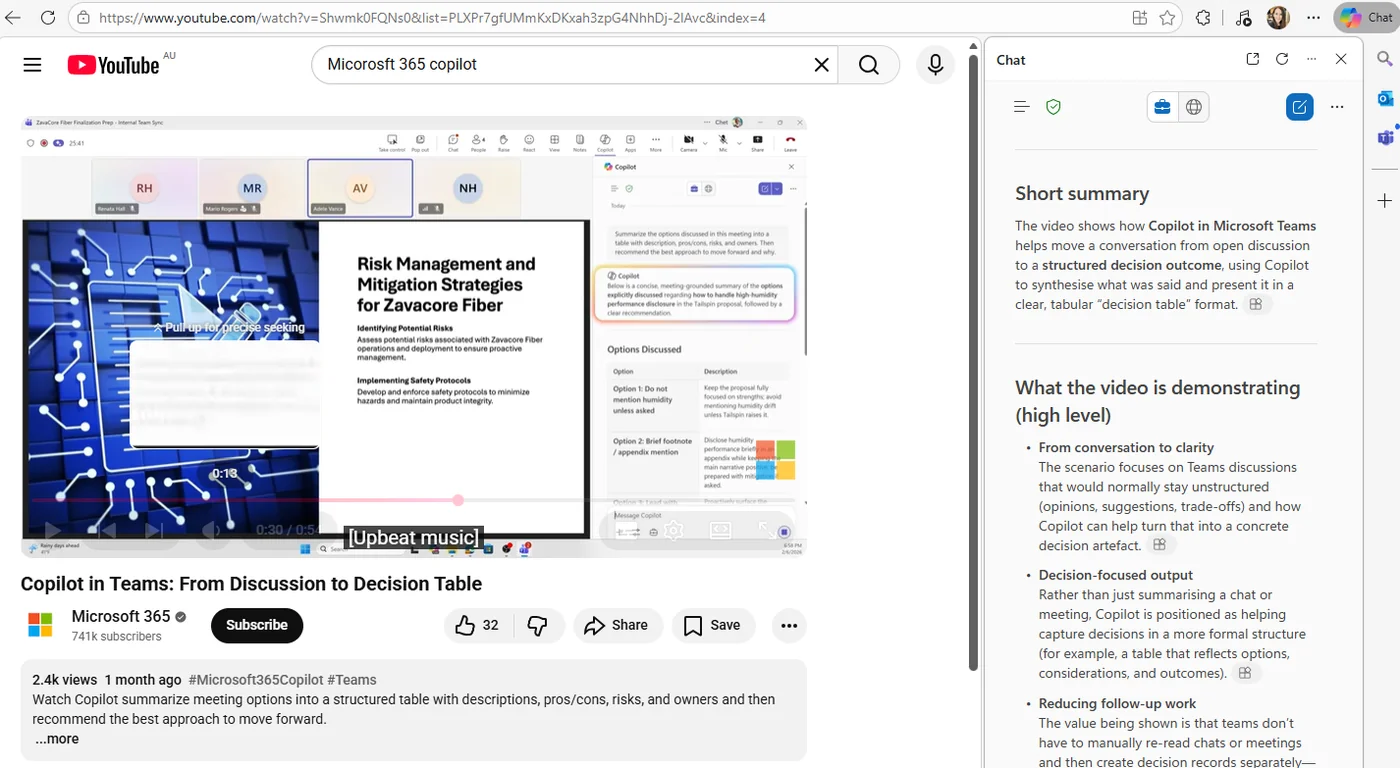Open Copilot conversation list menu icon
Image resolution: width=1400 pixels, height=768 pixels.
click(x=1021, y=107)
